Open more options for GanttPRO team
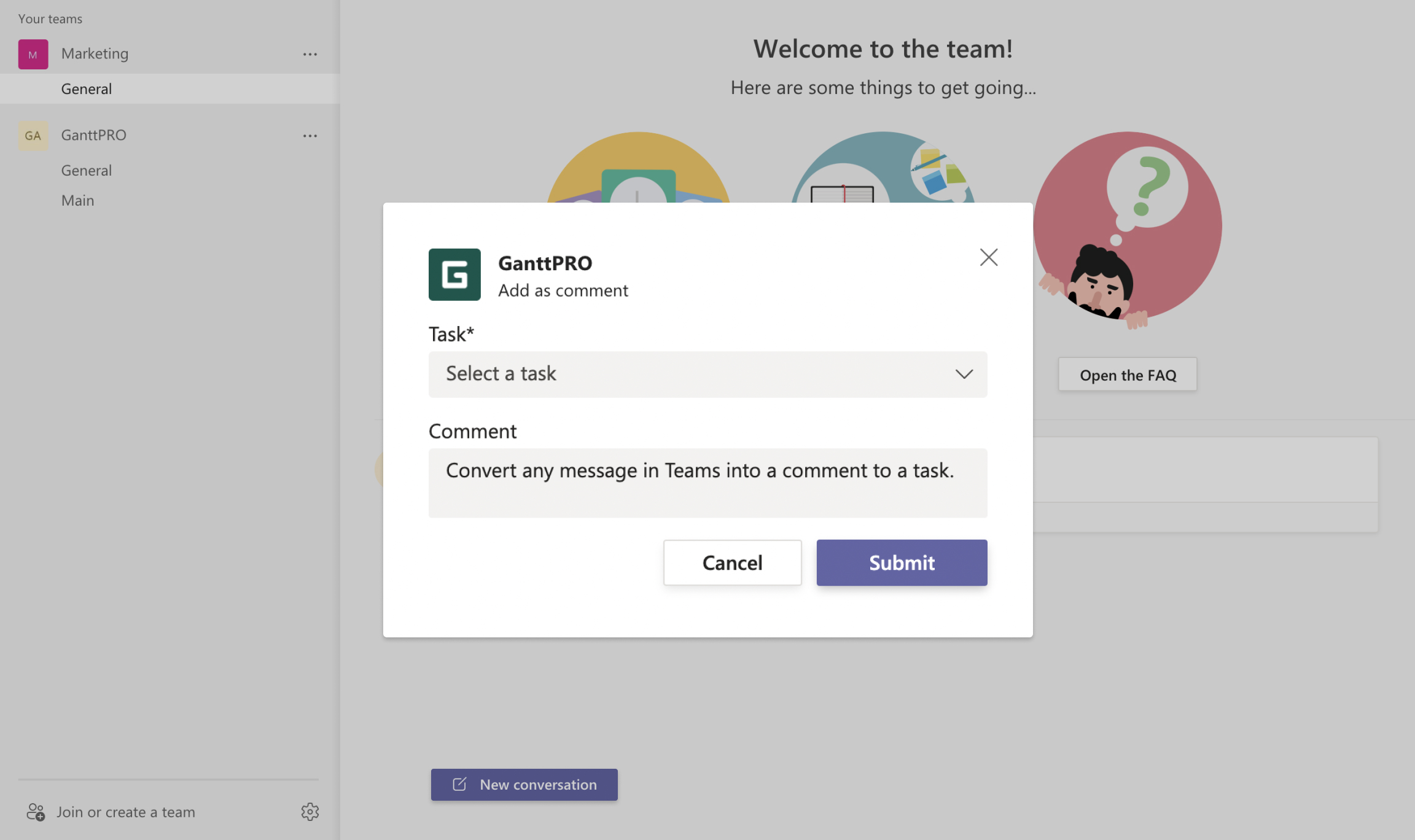The width and height of the screenshot is (1415, 840). coord(310,135)
